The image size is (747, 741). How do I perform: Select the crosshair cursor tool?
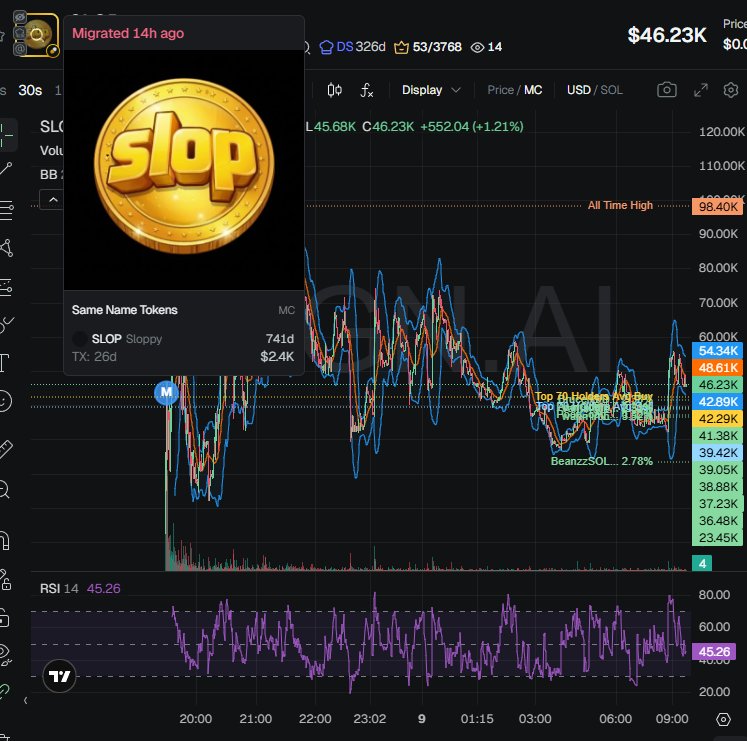click(x=6, y=133)
